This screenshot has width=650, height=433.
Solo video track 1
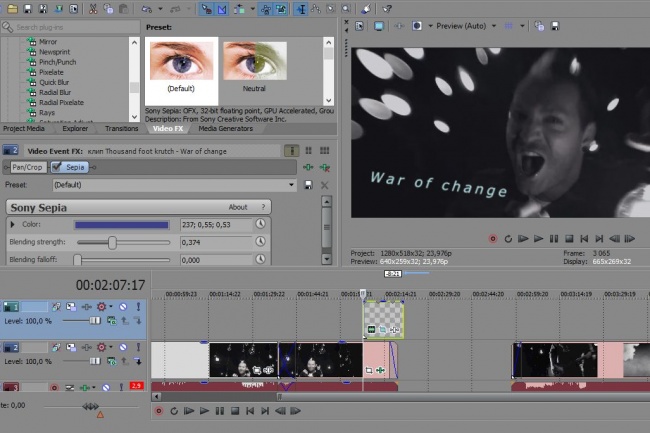tap(138, 307)
